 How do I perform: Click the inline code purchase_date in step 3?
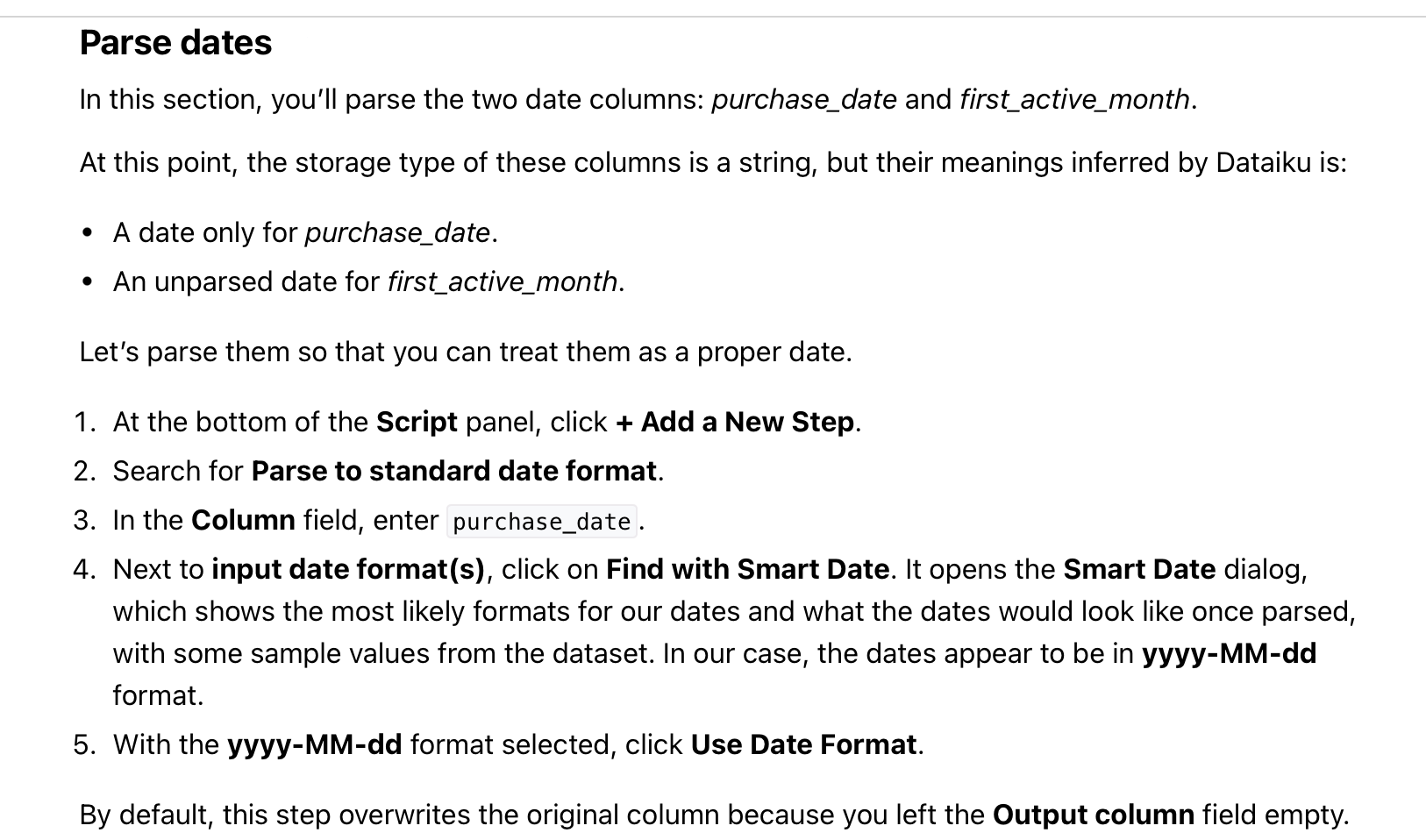point(542,522)
